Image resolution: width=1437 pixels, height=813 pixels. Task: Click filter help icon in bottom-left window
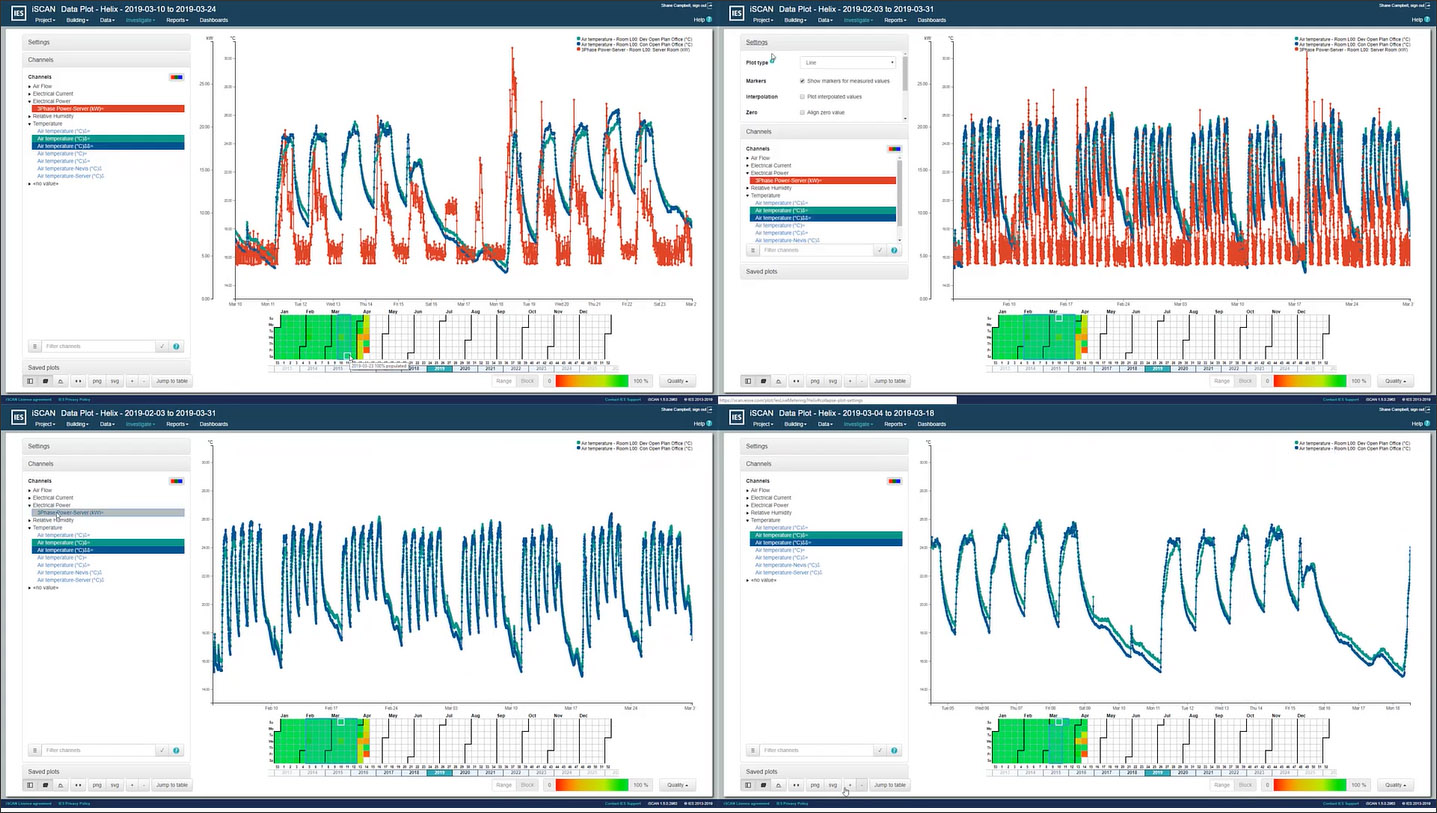177,750
